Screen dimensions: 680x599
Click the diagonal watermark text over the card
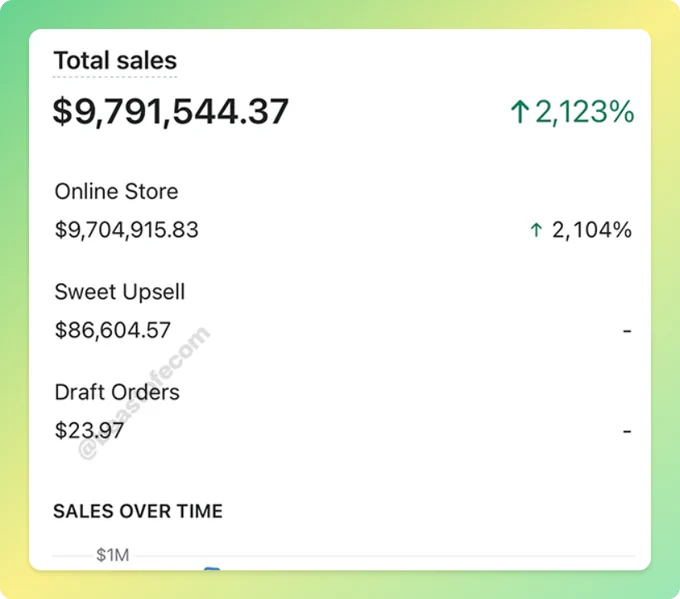144,393
